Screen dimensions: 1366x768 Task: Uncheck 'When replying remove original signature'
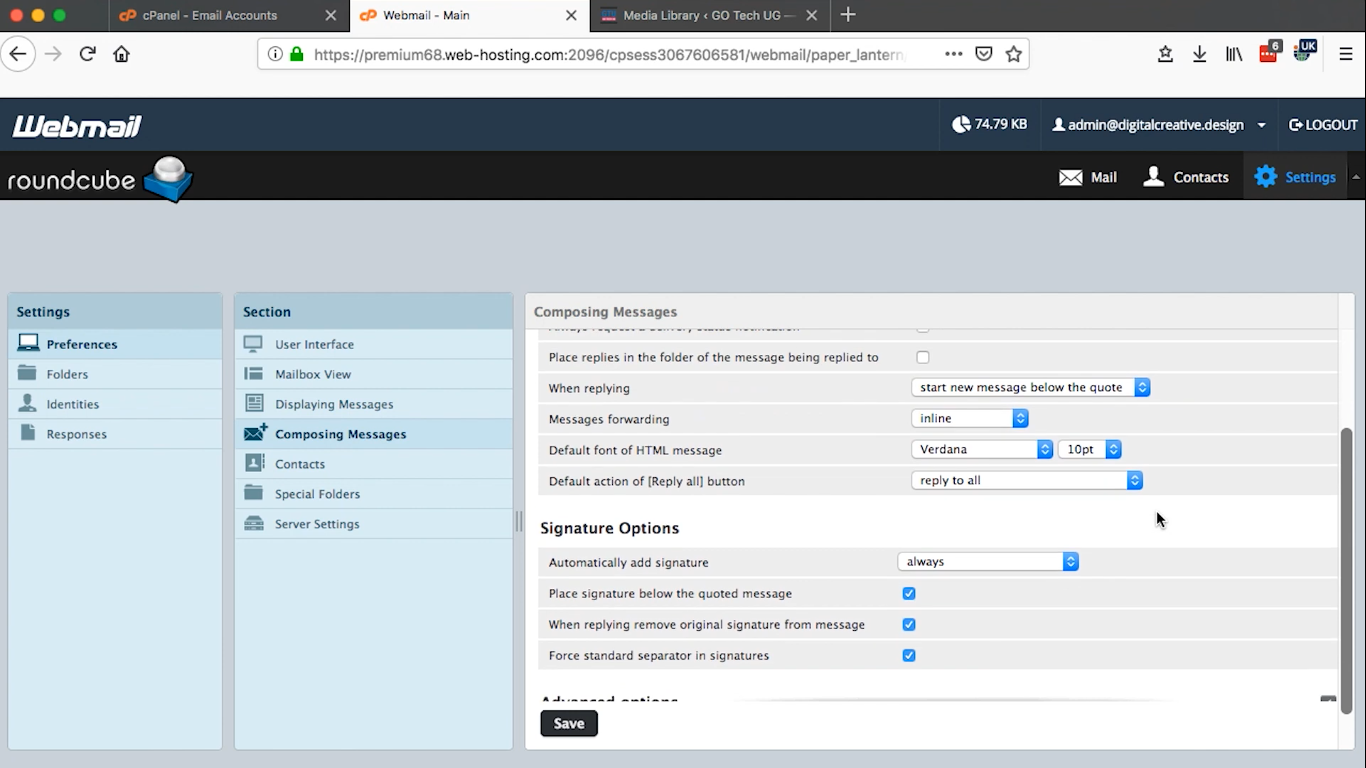909,624
